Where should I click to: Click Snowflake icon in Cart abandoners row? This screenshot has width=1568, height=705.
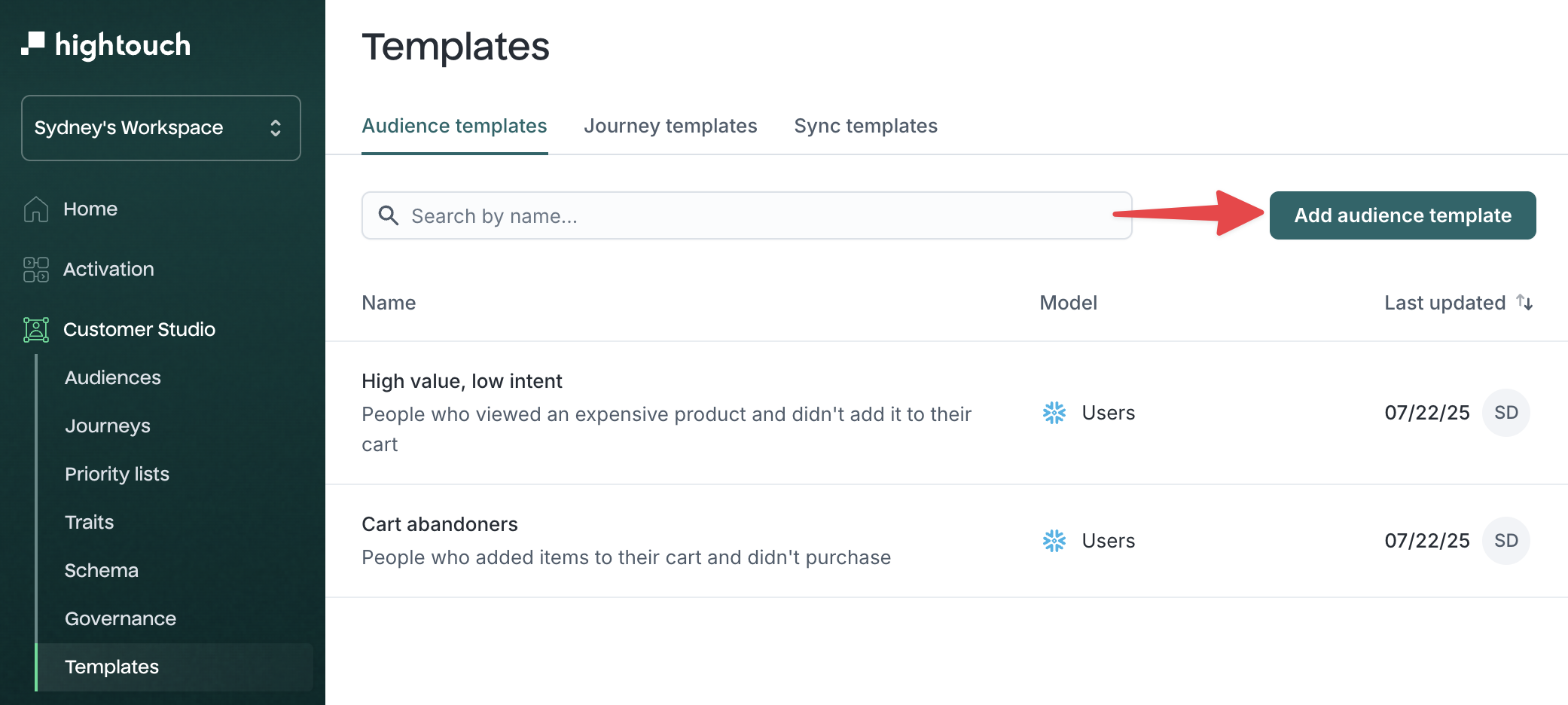(1054, 541)
